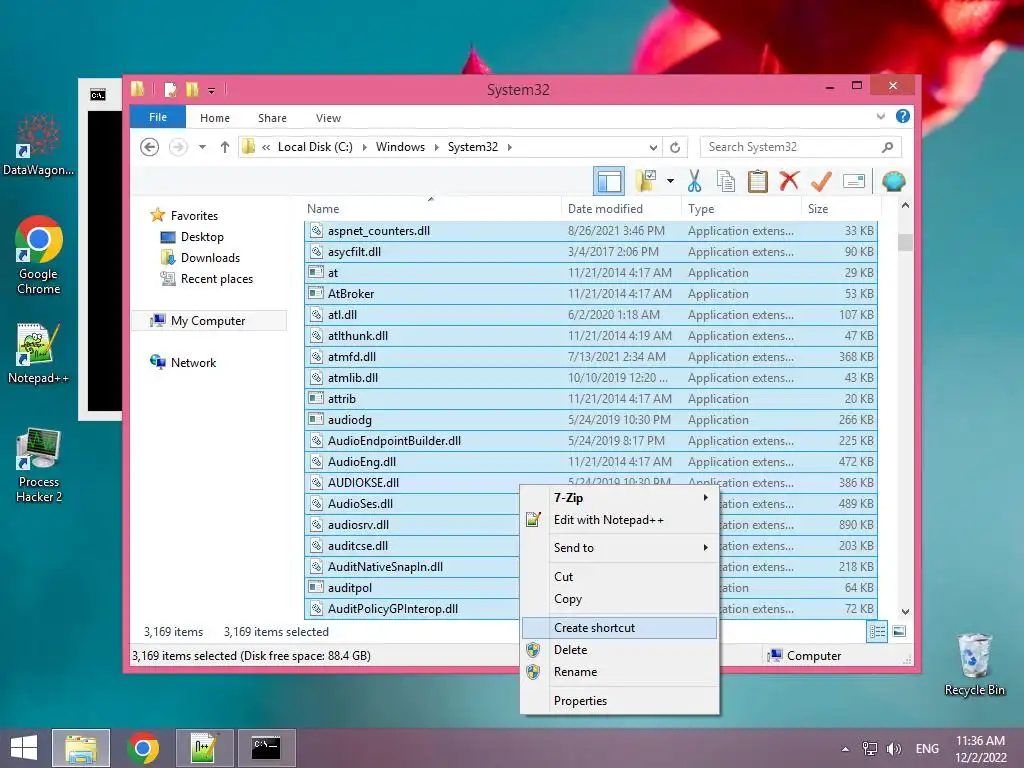Screen dimensions: 1024x768
Task: Click the red X Delete toolbar icon
Action: pyautogui.click(x=789, y=181)
